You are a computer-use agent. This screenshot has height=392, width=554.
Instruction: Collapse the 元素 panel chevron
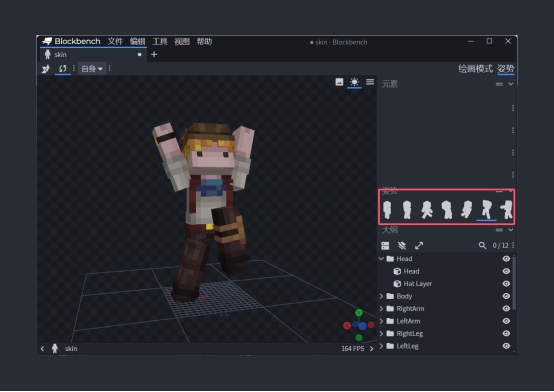click(511, 84)
